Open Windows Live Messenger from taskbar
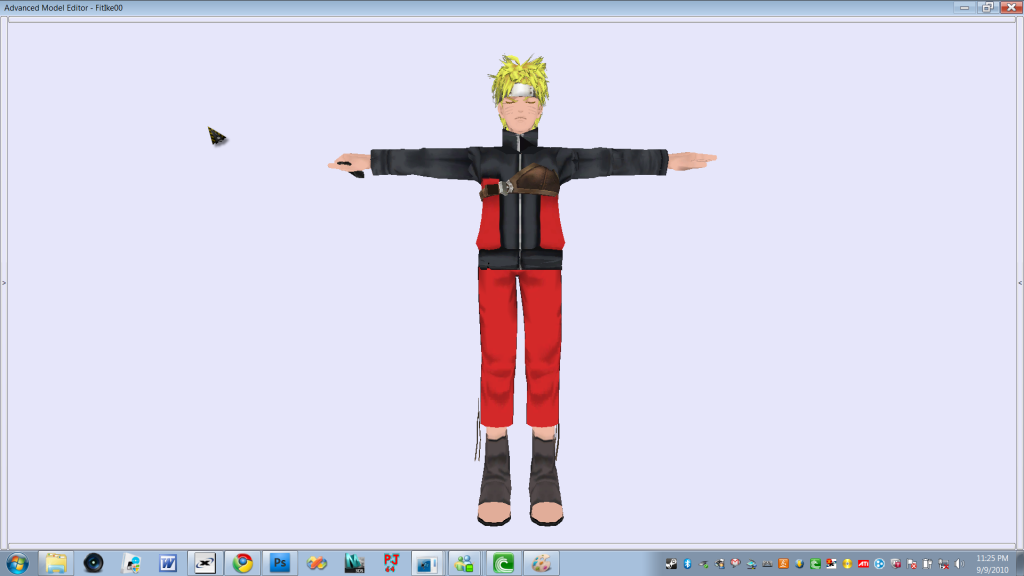 pos(465,563)
